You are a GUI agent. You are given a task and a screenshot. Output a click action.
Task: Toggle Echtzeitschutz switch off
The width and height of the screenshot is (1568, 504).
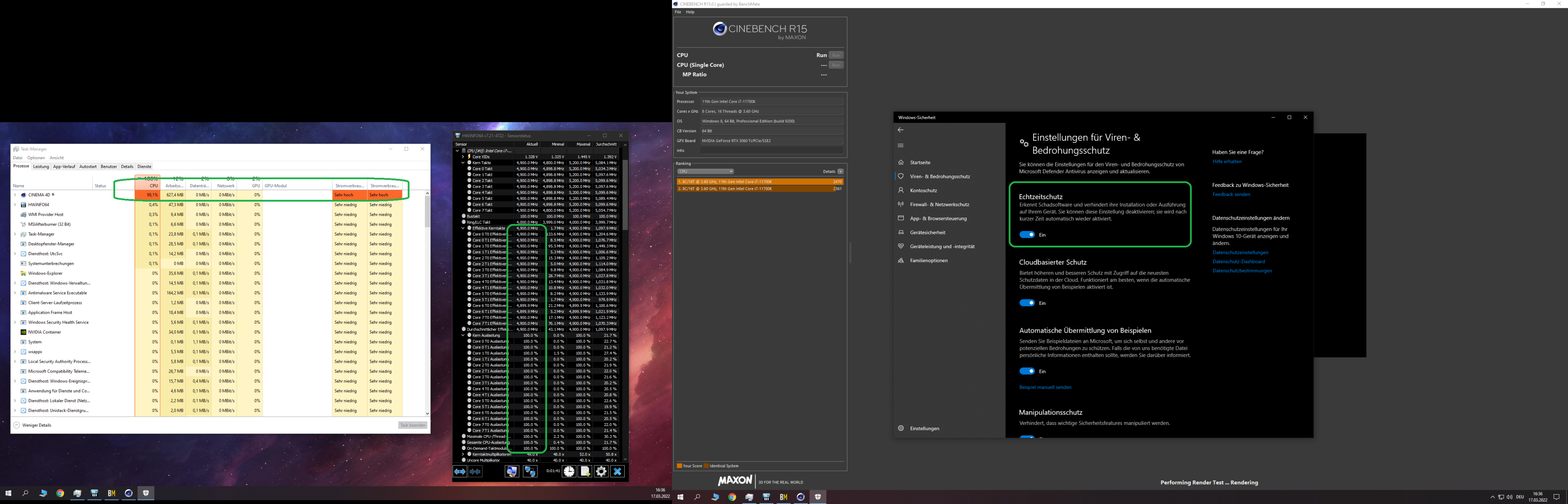pyautogui.click(x=1027, y=235)
